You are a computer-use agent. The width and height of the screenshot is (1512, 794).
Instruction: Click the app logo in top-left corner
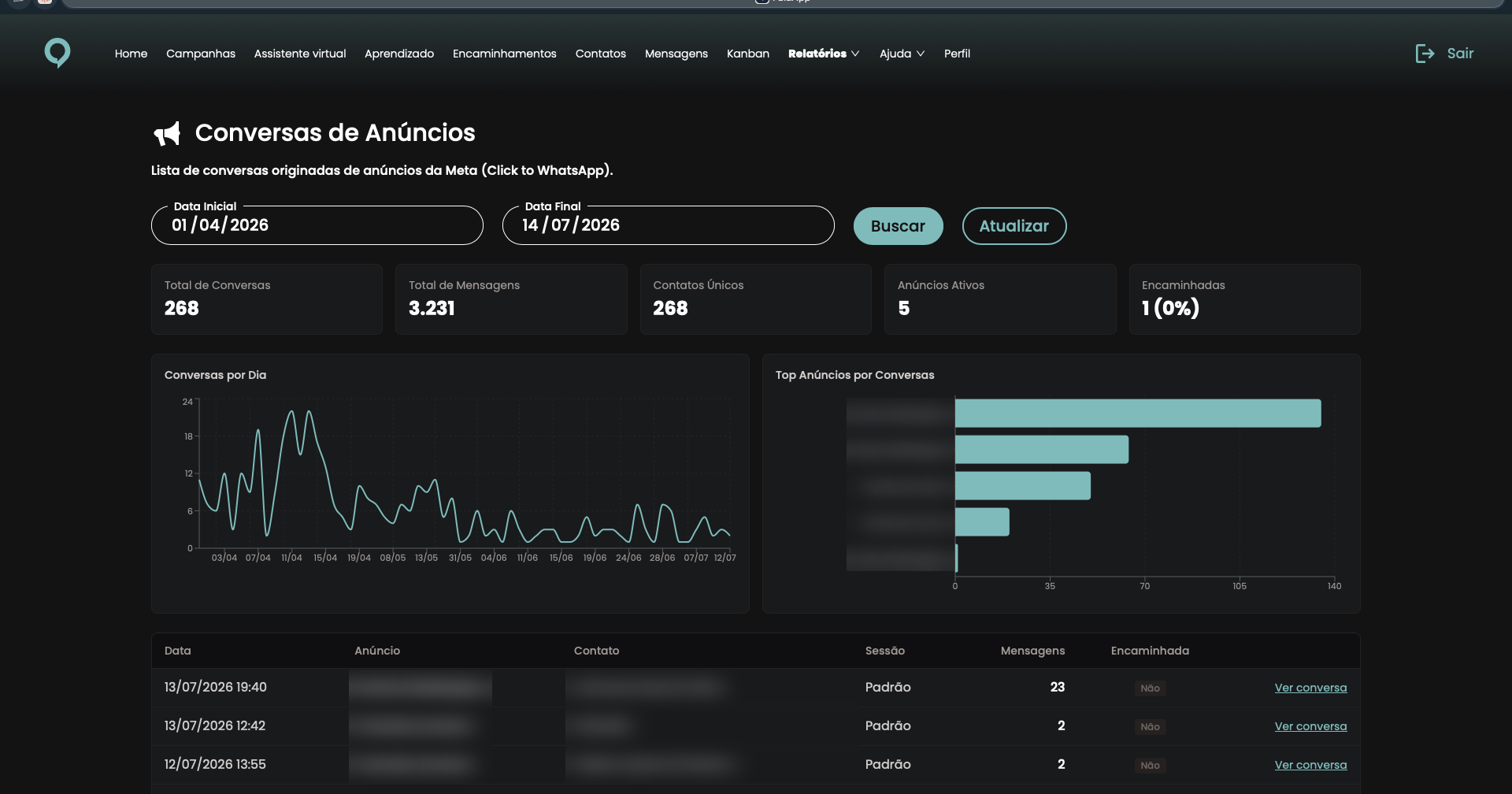tap(57, 53)
